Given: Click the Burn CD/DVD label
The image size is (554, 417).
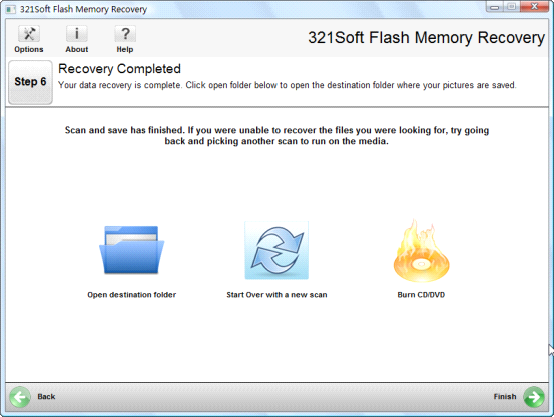Looking at the screenshot, I should (x=421, y=295).
